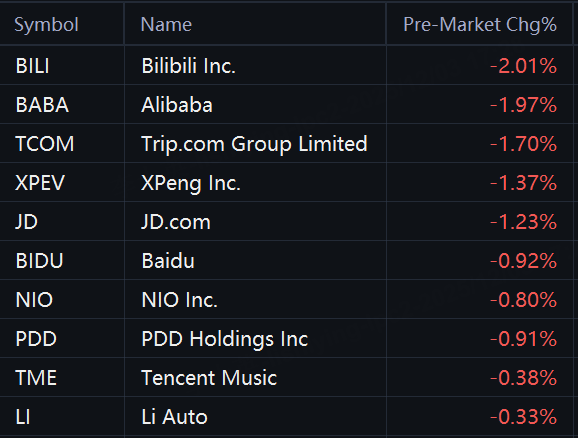Click Li Auto's -0.33% change value
Viewport: 578px width, 438px height.
(523, 417)
